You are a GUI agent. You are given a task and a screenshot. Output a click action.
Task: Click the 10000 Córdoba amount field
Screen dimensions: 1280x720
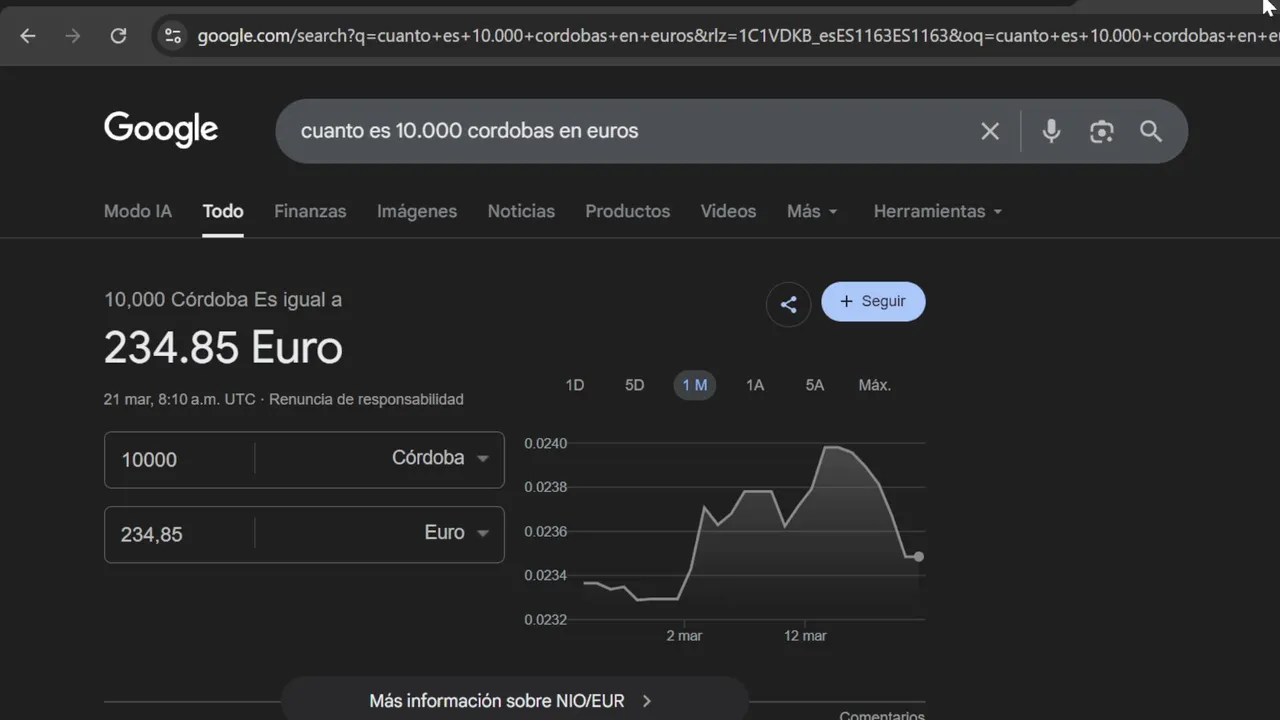click(x=180, y=459)
